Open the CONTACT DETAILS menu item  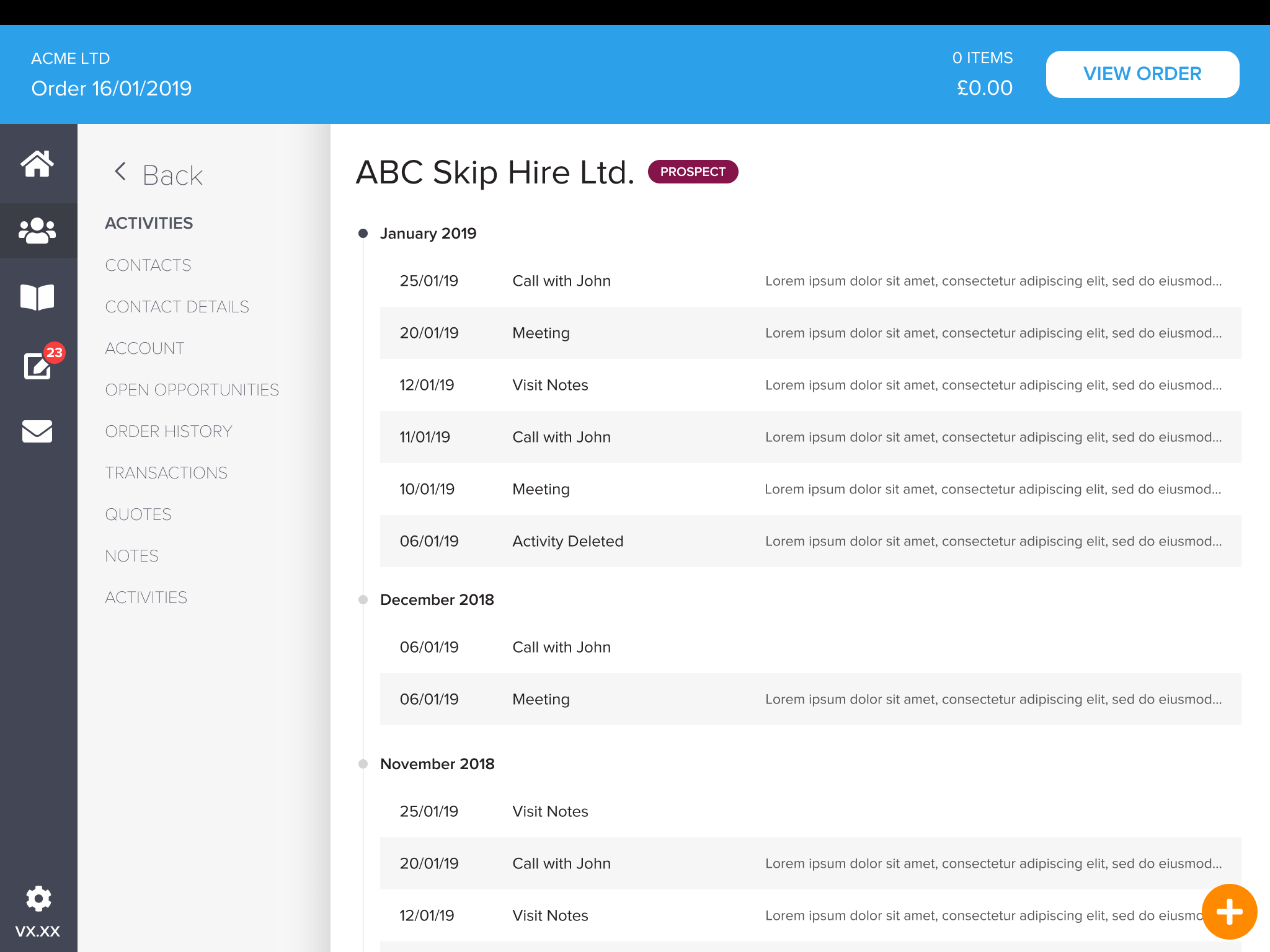click(x=177, y=307)
